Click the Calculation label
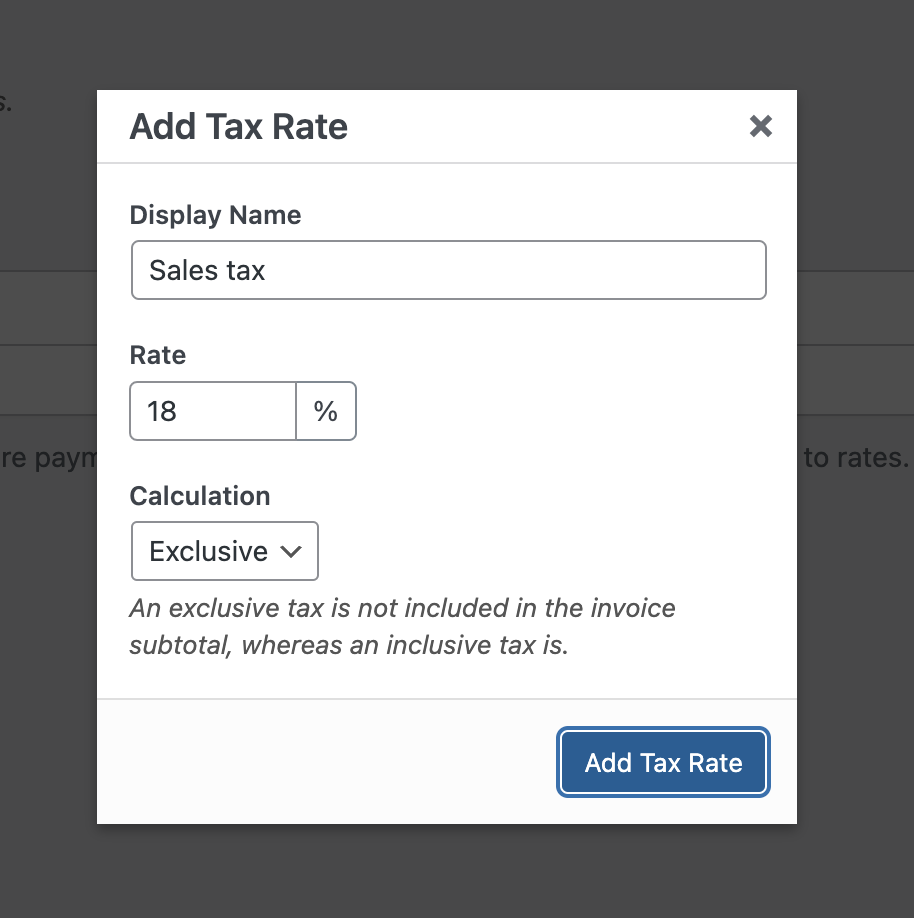The width and height of the screenshot is (914, 918). click(200, 496)
